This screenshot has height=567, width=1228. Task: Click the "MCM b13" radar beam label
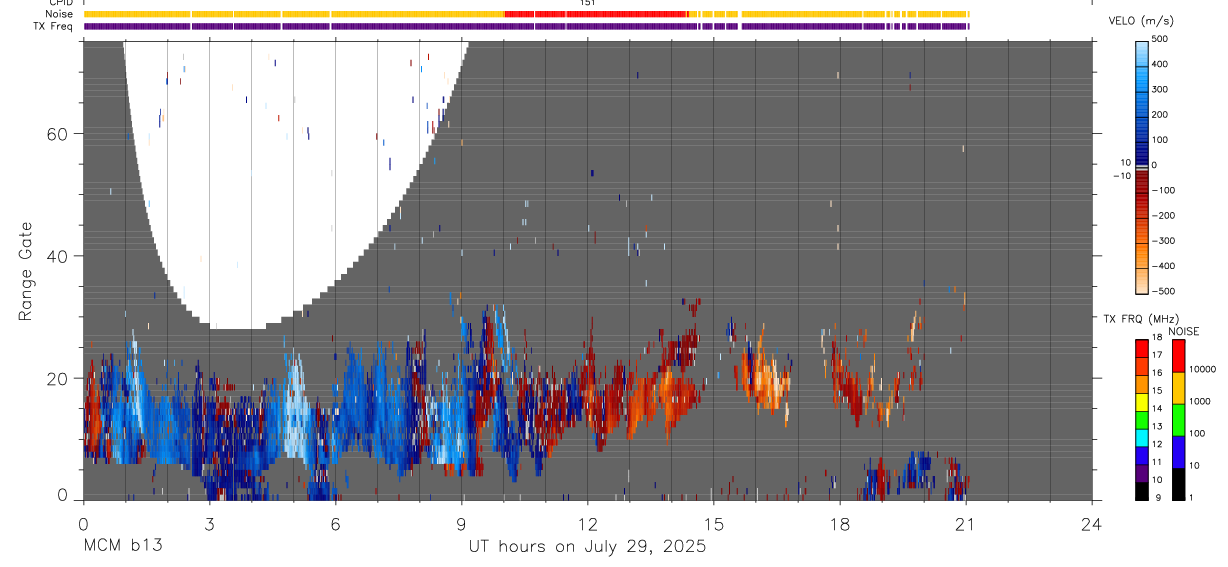(x=122, y=547)
